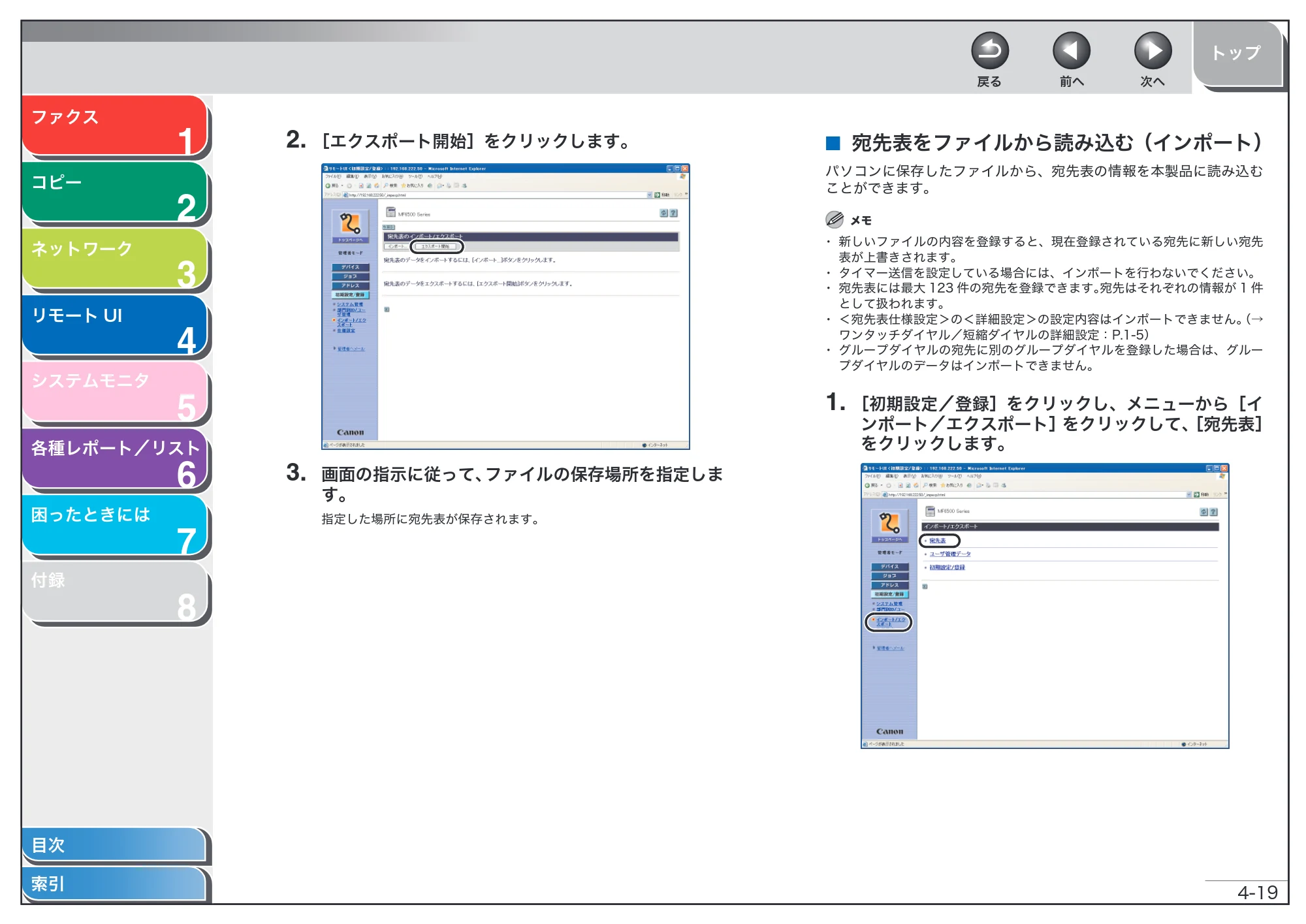Click デバイス button in step 1 screenshot sidebar

[x=889, y=567]
